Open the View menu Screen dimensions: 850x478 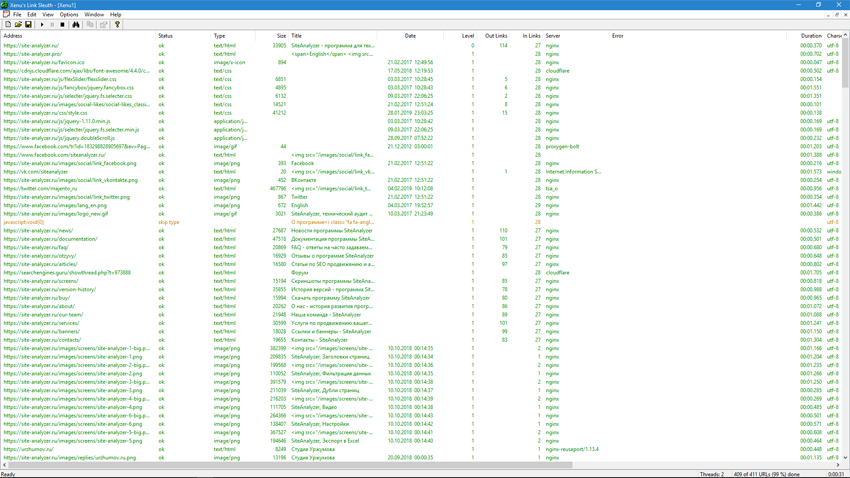click(48, 15)
